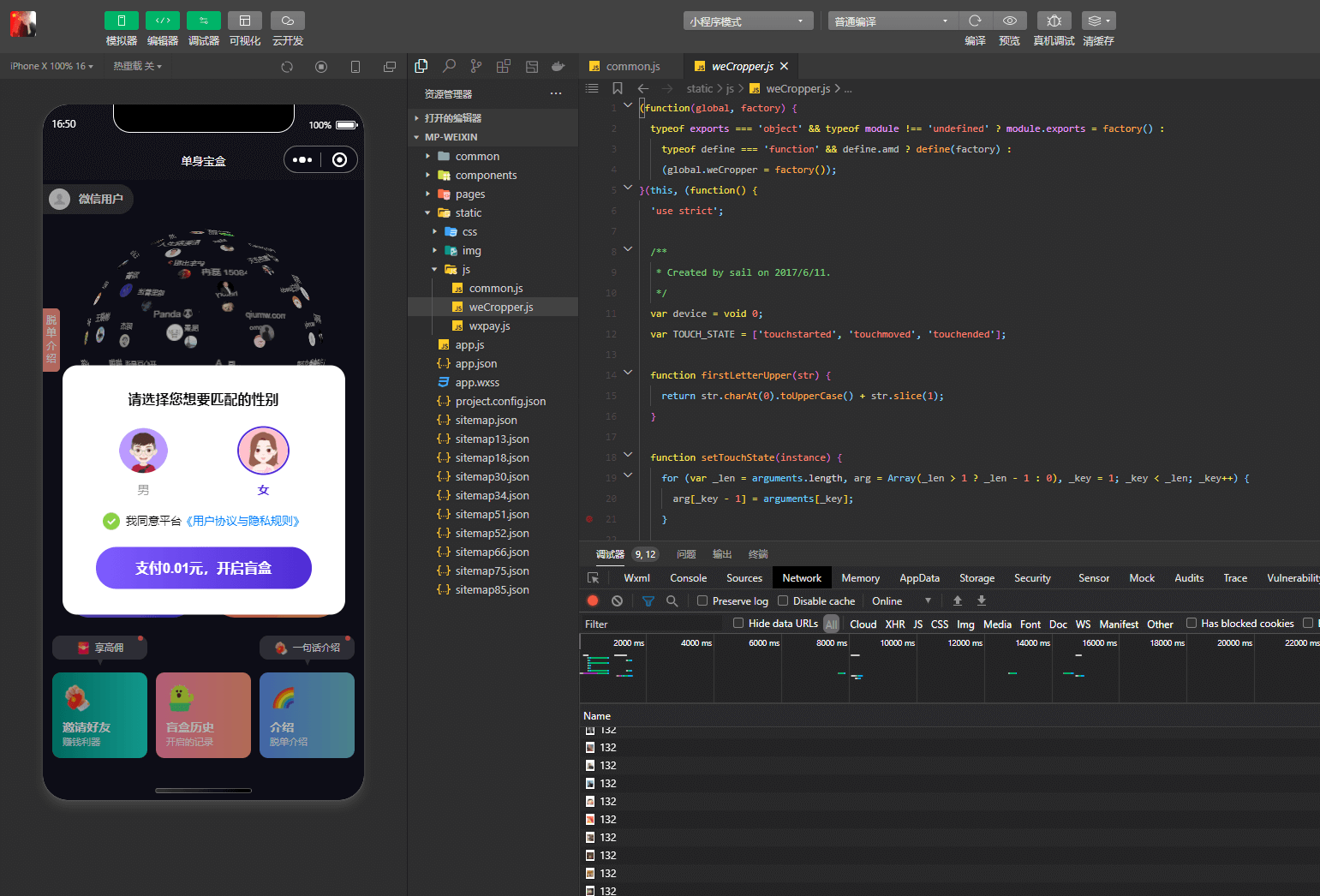The image size is (1320, 896).
Task: Open preview with the eye icon
Action: tap(1009, 21)
